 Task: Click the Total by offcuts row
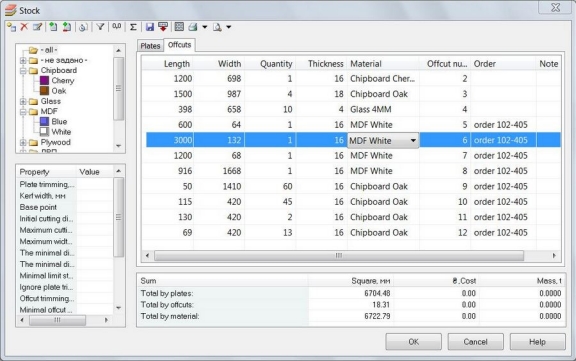pyautogui.click(x=350, y=305)
